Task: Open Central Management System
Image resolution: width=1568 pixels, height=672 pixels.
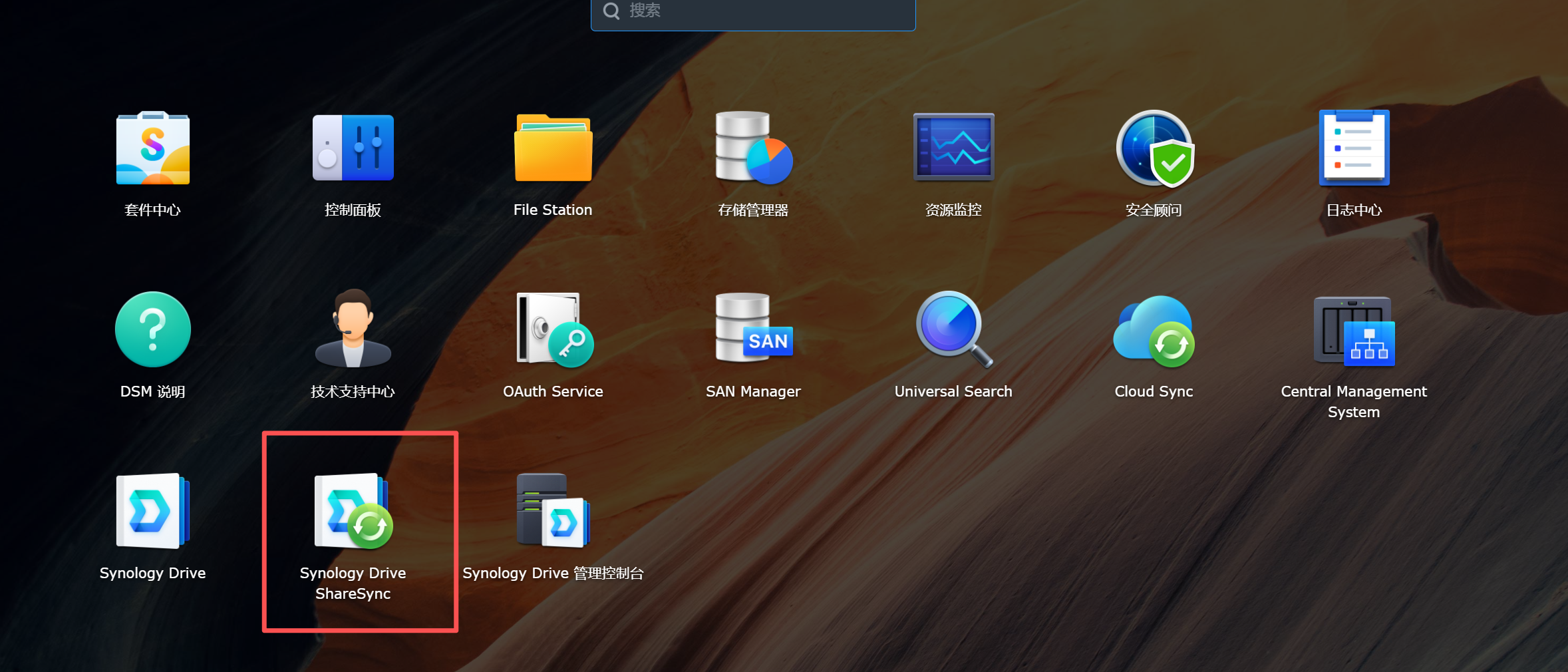Action: [1354, 330]
